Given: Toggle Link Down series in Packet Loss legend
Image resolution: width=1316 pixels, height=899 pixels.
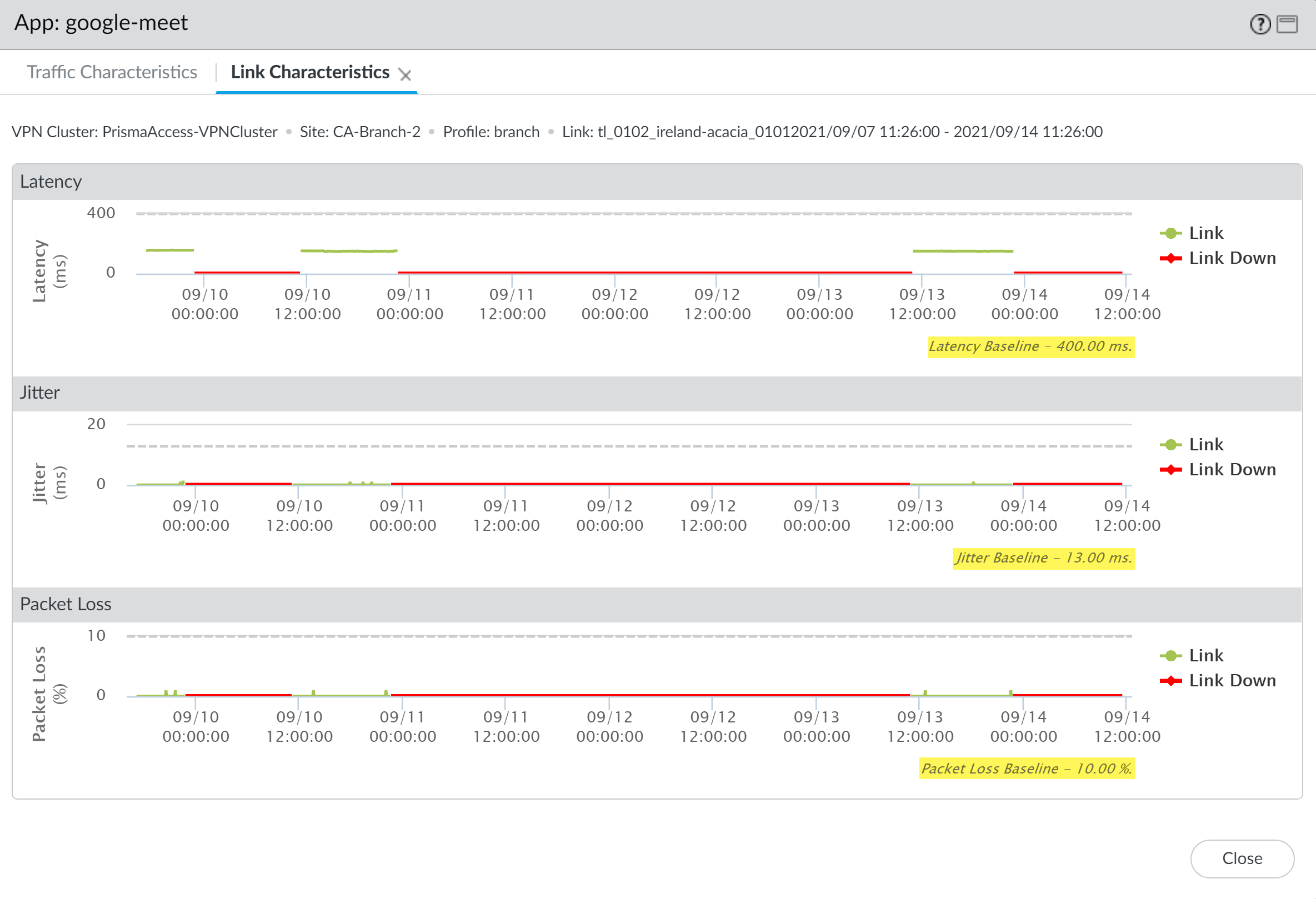Looking at the screenshot, I should click(x=1231, y=680).
